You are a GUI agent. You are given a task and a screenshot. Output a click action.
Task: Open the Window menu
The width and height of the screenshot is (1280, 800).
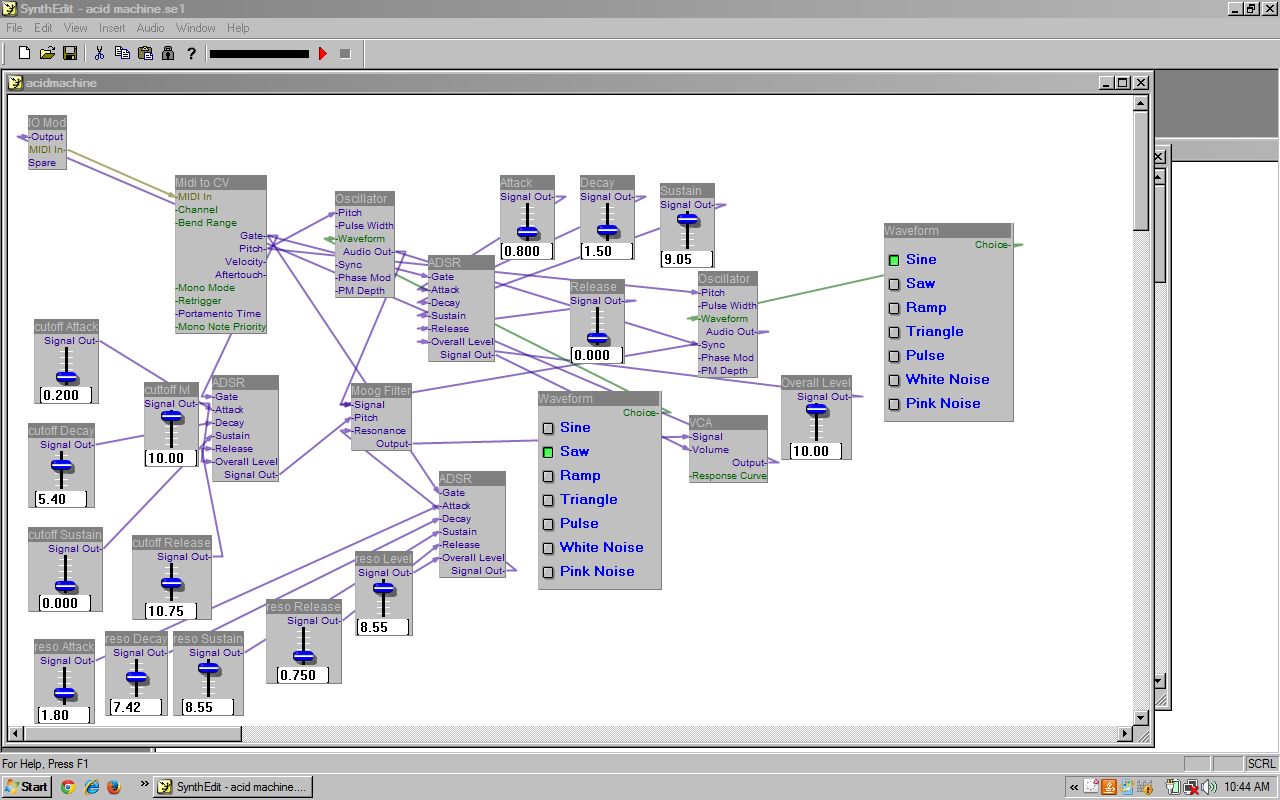click(195, 28)
